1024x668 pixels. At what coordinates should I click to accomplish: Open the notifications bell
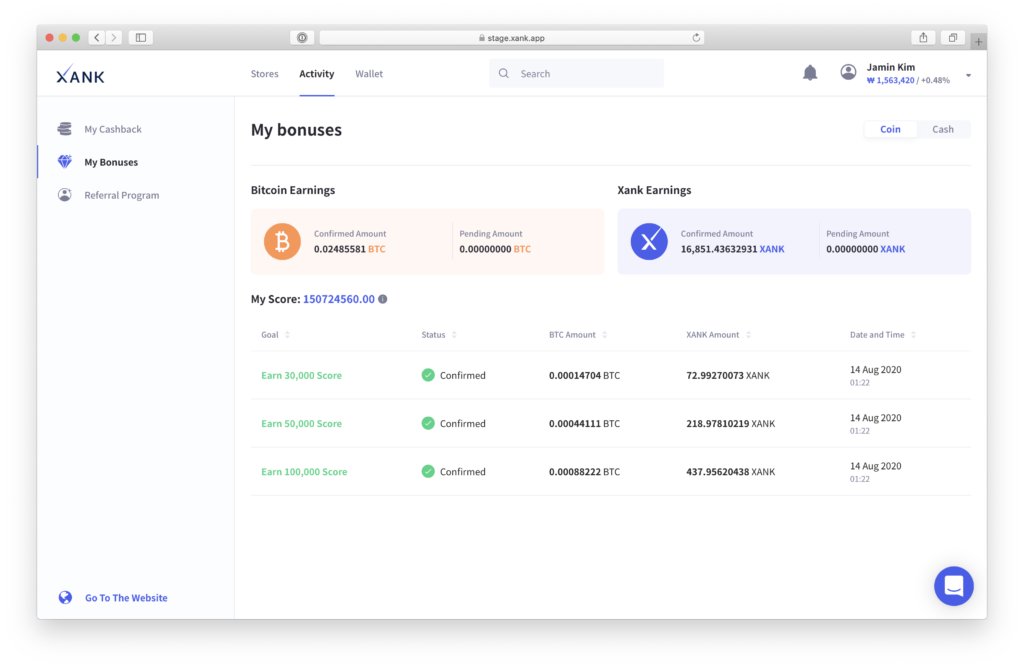pyautogui.click(x=810, y=72)
